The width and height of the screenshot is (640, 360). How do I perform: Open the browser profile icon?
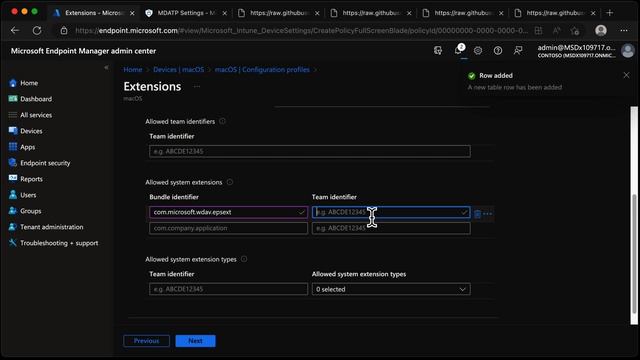click(x=600, y=31)
